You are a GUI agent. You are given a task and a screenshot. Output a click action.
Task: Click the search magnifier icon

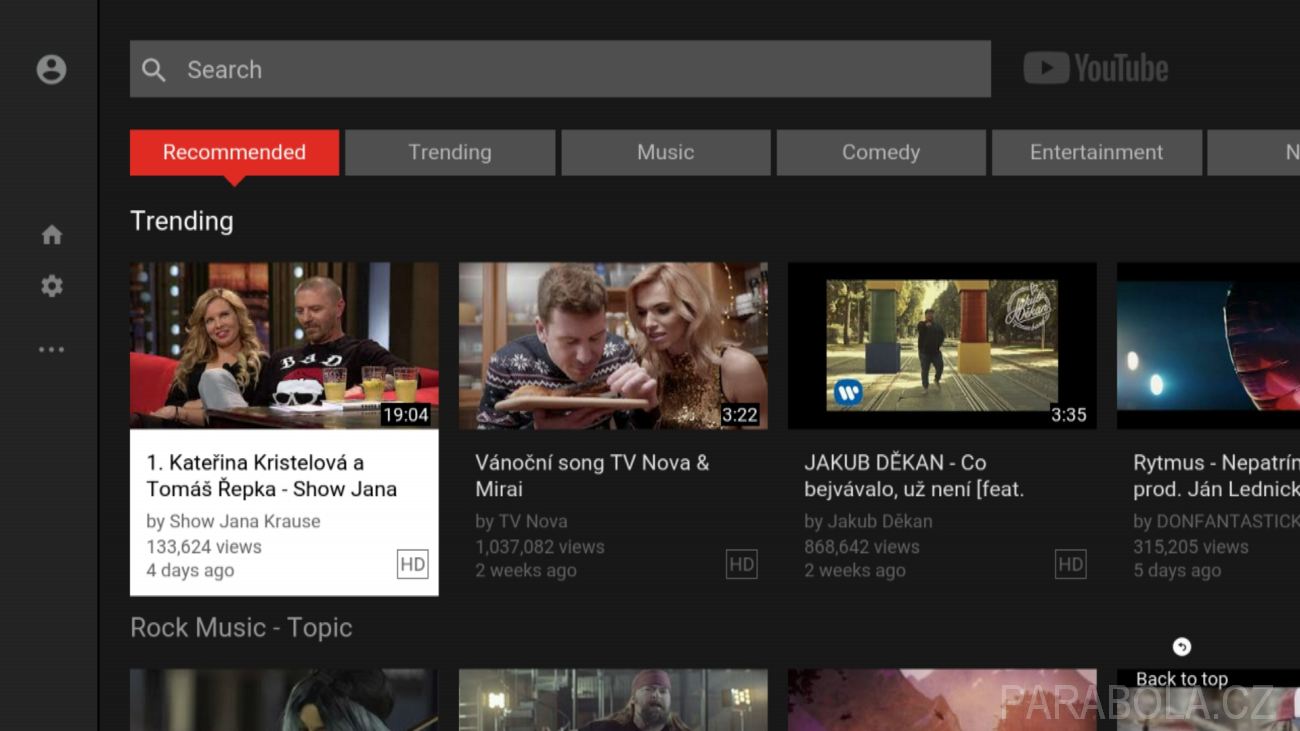pos(154,69)
